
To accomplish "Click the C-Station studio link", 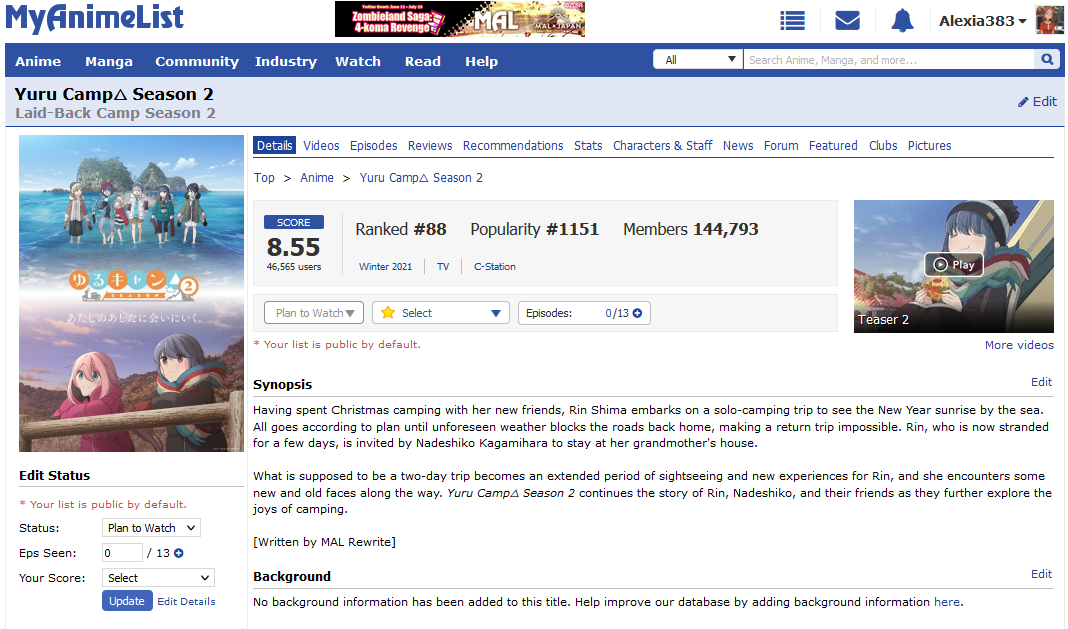I will [x=494, y=266].
